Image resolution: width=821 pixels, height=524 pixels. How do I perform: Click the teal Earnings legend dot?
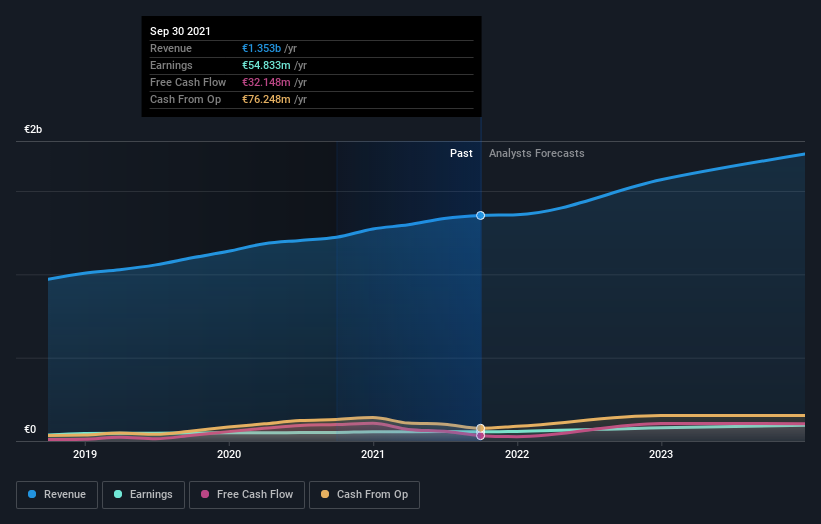pyautogui.click(x=118, y=494)
